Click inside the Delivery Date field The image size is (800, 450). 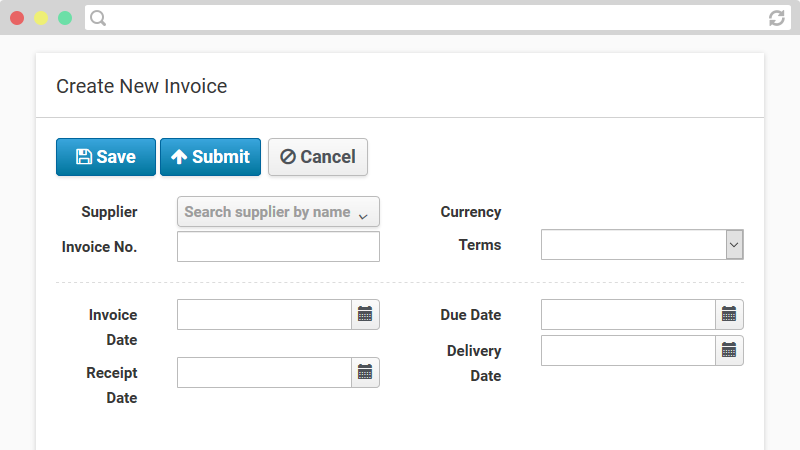[628, 351]
